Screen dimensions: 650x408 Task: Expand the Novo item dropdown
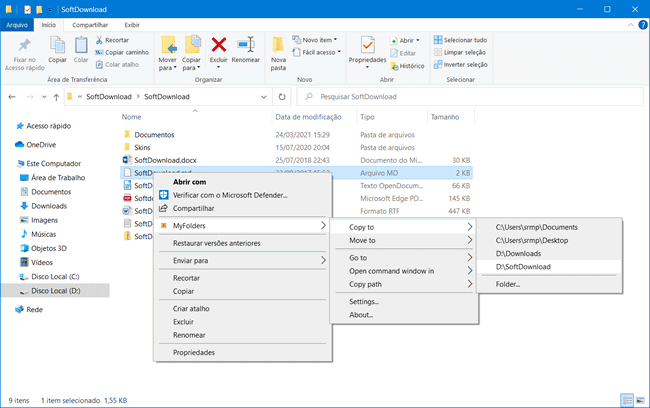(317, 40)
